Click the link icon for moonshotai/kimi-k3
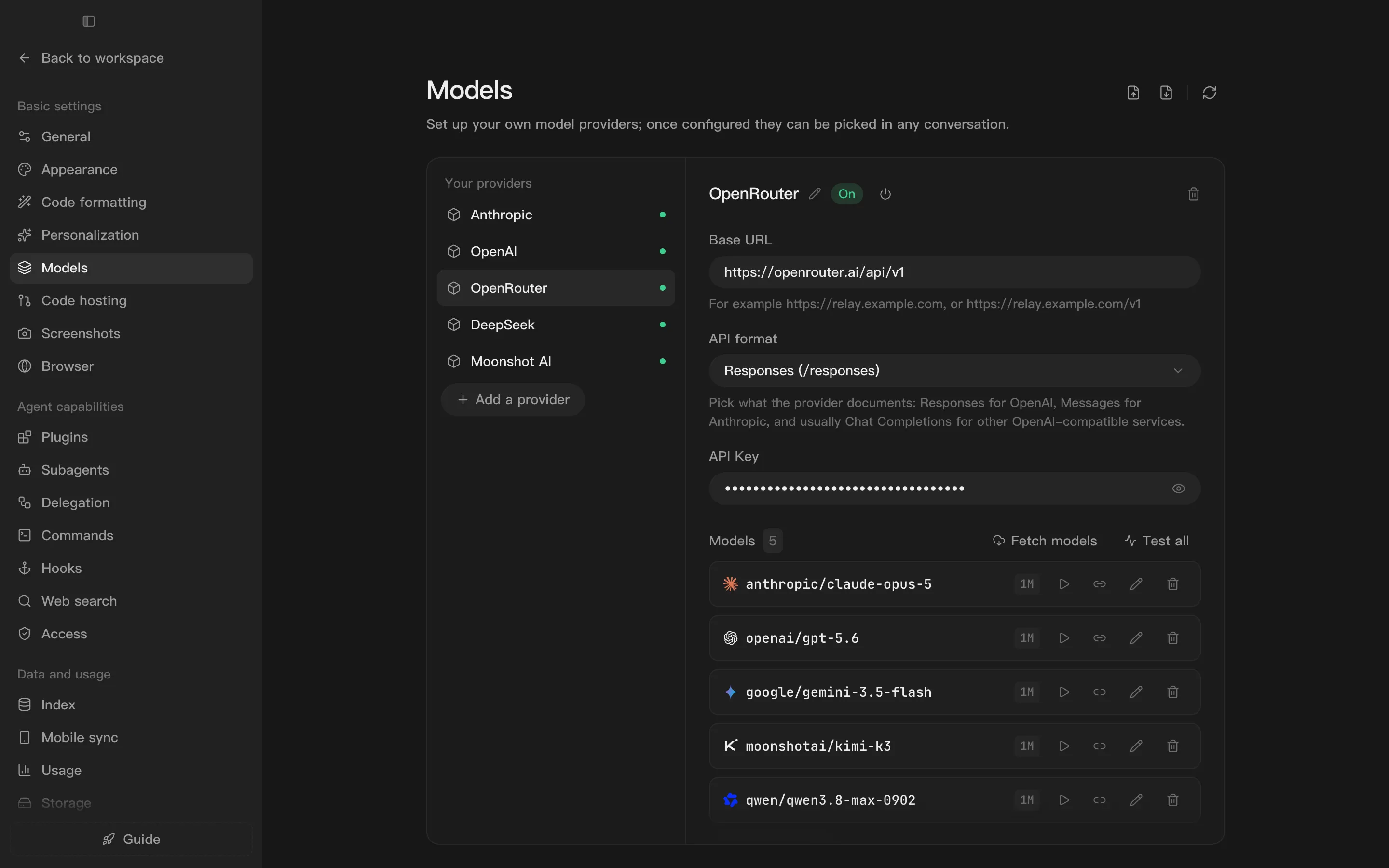 [x=1099, y=746]
